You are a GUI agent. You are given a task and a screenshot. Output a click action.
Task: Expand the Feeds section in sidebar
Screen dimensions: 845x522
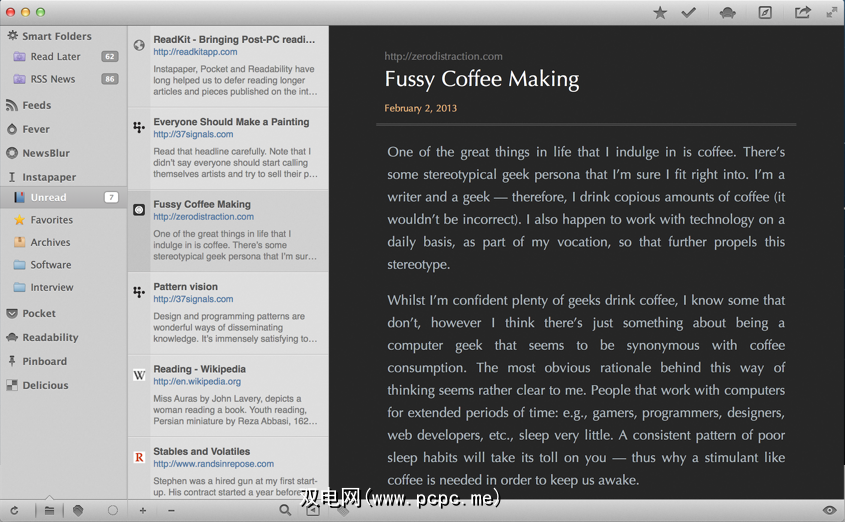pos(36,105)
